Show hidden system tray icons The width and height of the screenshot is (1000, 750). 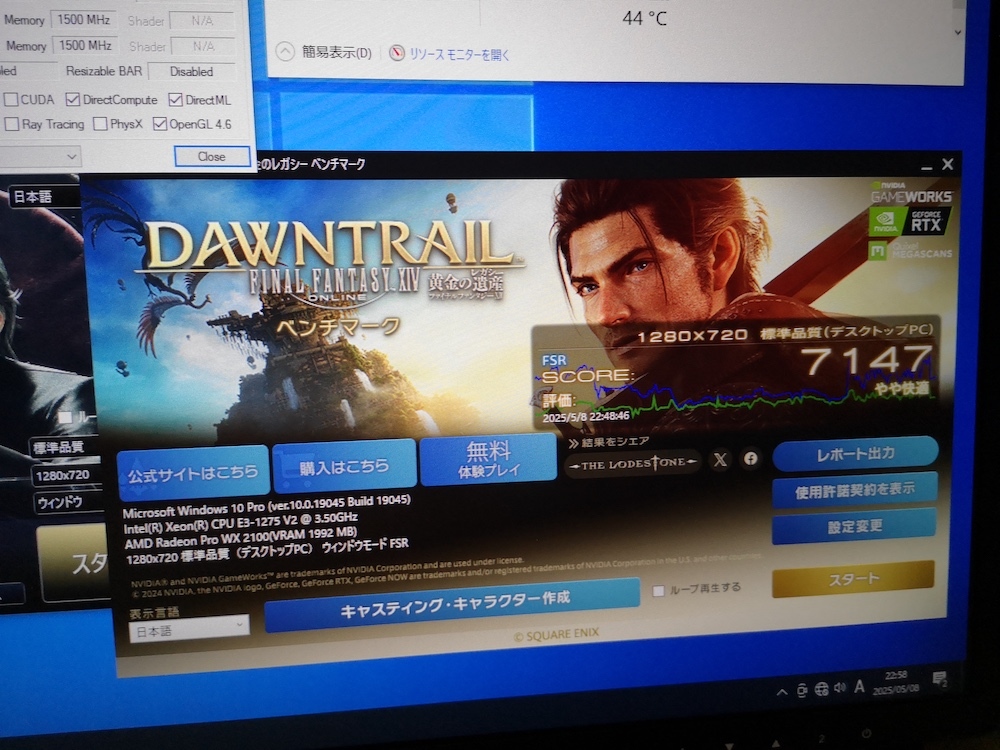click(x=781, y=693)
